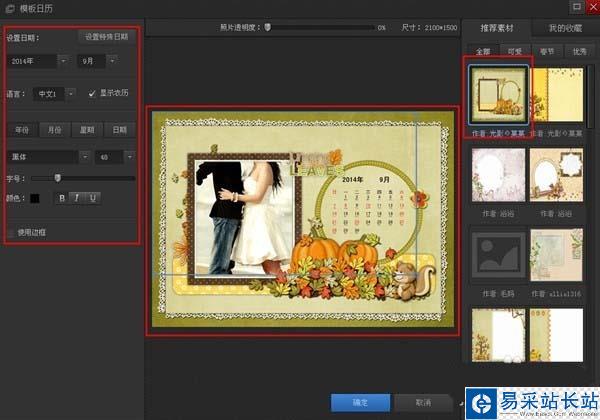Select the 年份 button
The width and height of the screenshot is (600, 420).
pyautogui.click(x=22, y=130)
